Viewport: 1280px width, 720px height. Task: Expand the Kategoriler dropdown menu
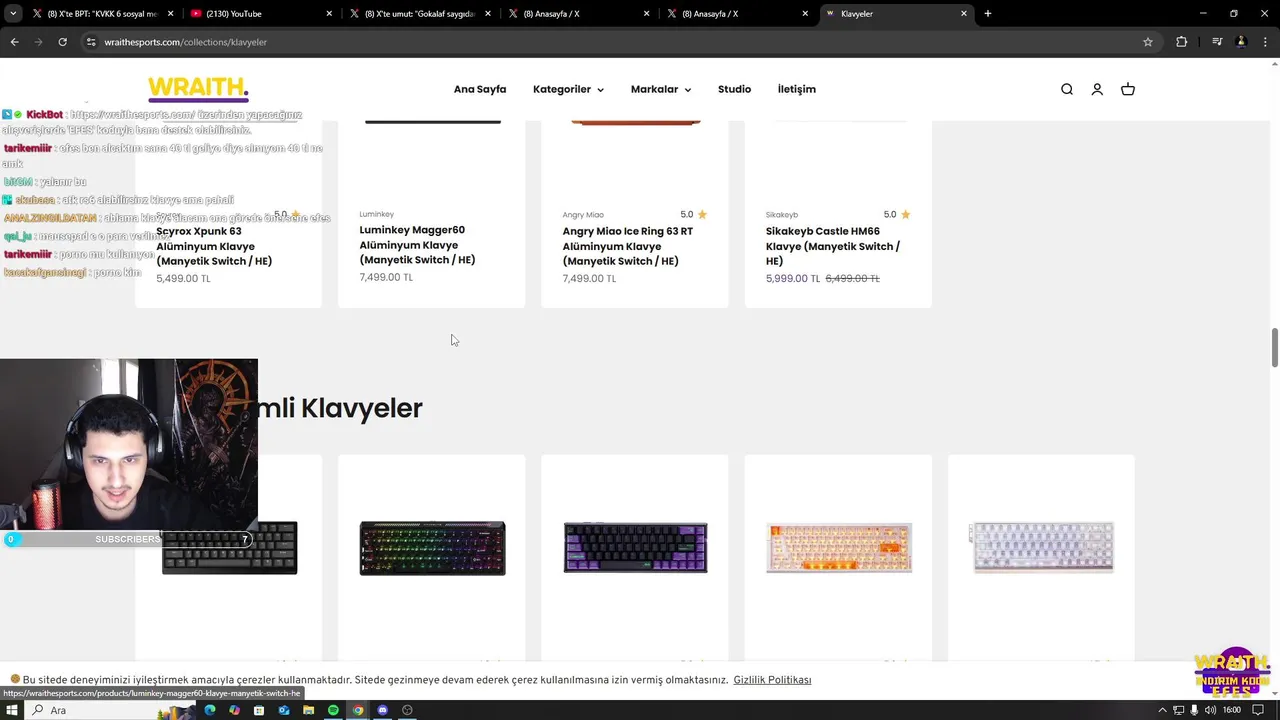(x=568, y=89)
